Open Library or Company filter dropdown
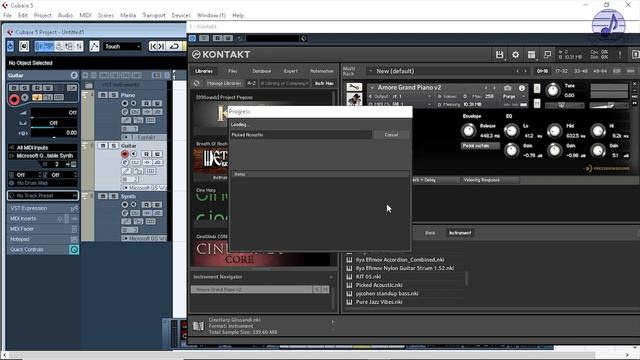The height and width of the screenshot is (360, 640). click(284, 83)
